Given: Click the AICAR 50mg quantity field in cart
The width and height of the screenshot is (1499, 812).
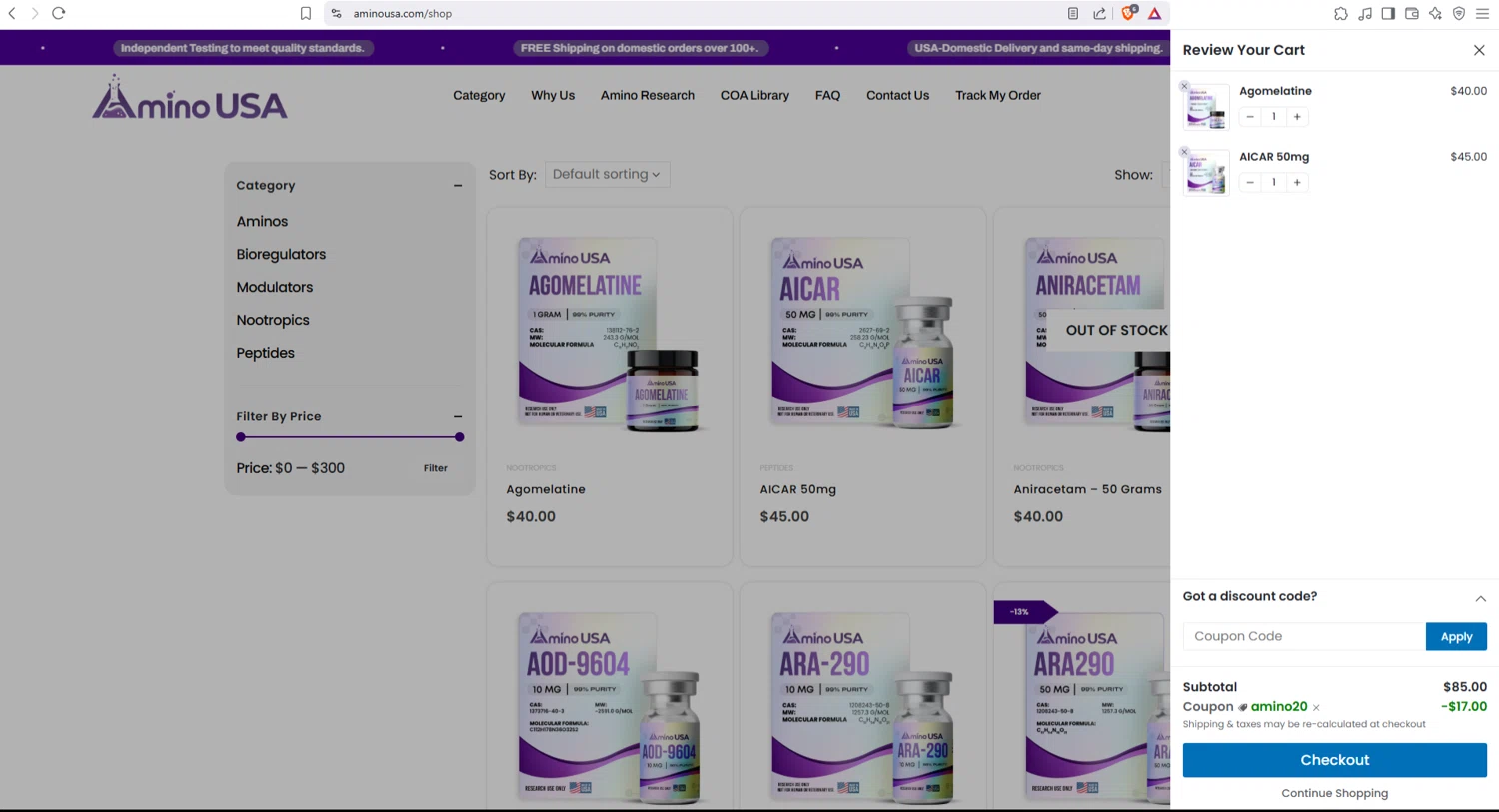Looking at the screenshot, I should click(x=1274, y=183).
